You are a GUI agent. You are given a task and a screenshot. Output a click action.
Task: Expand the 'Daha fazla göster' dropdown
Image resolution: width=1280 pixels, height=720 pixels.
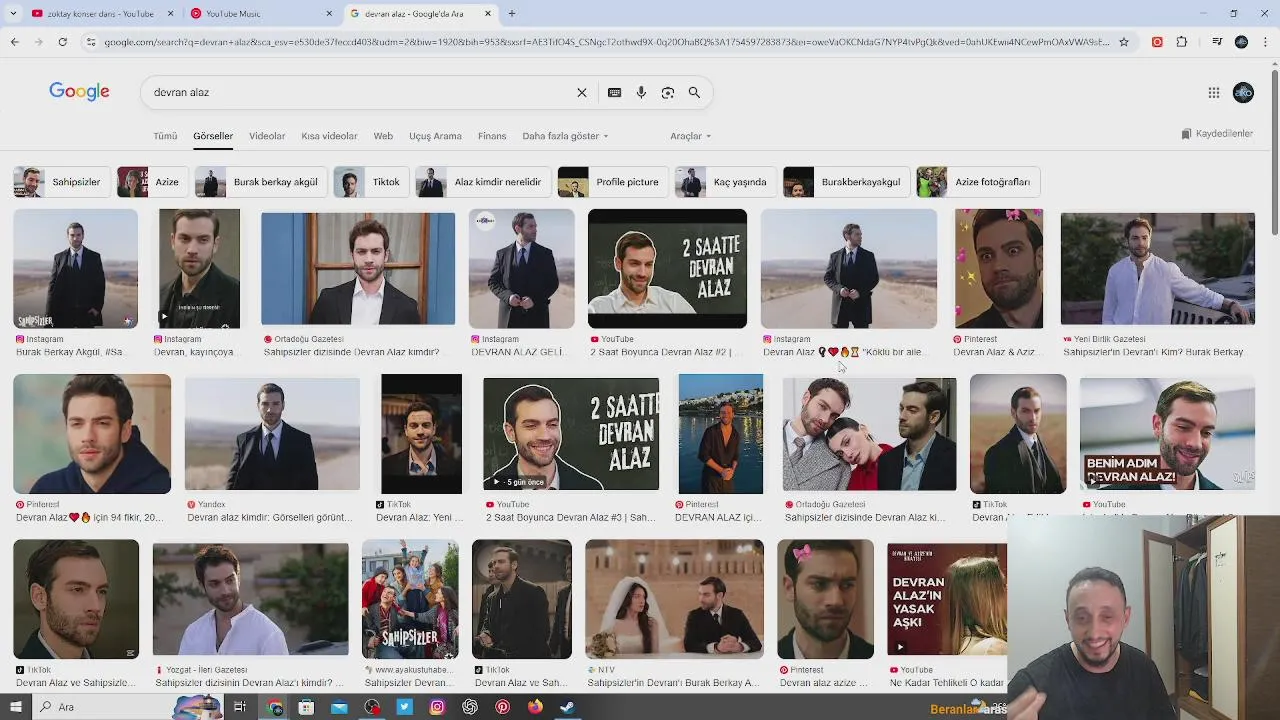coord(565,136)
